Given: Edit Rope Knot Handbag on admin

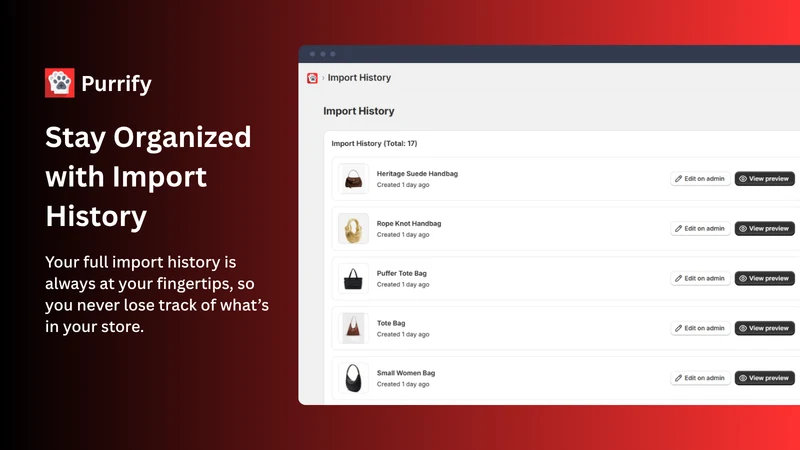Looking at the screenshot, I should (700, 229).
